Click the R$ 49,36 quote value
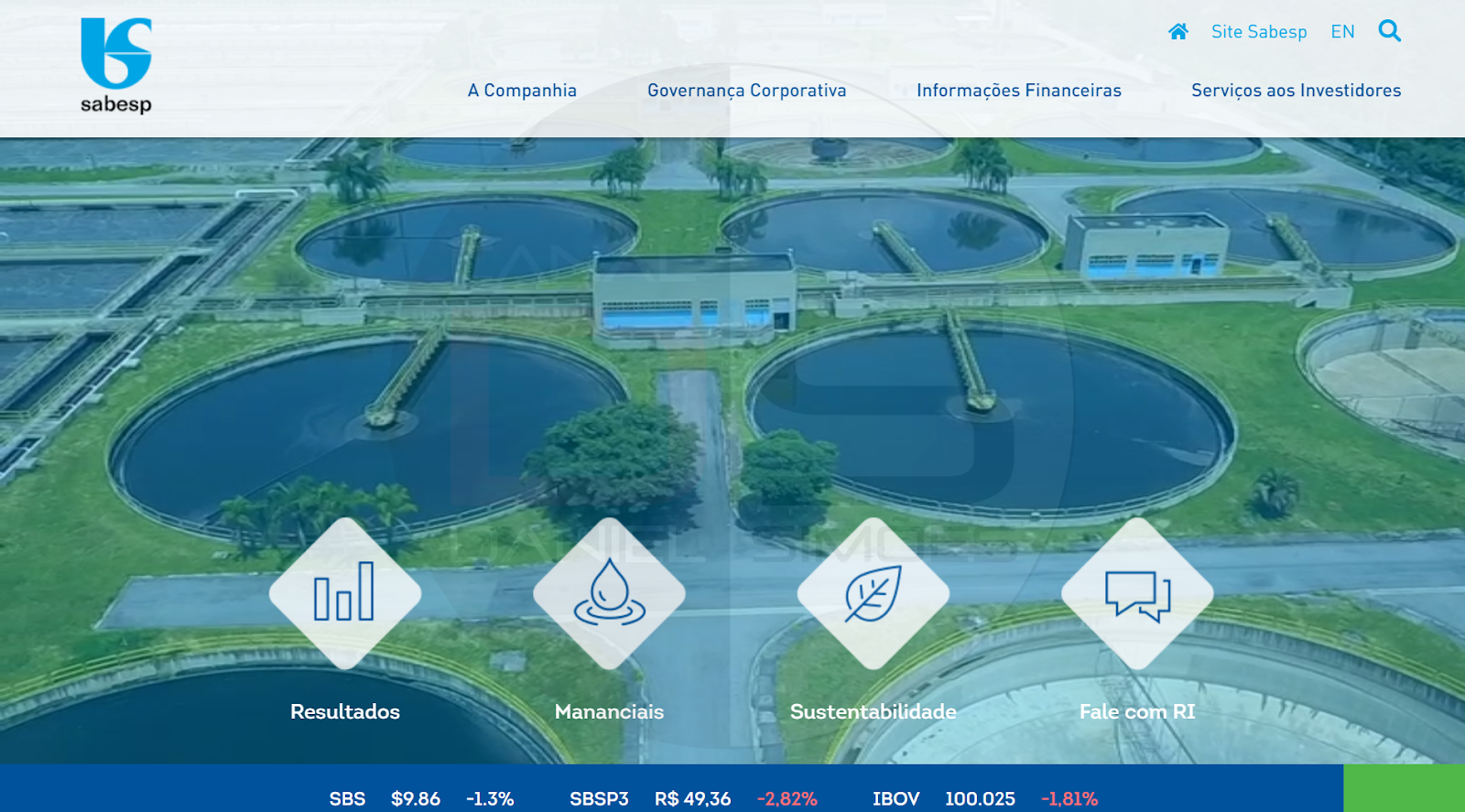 click(692, 799)
